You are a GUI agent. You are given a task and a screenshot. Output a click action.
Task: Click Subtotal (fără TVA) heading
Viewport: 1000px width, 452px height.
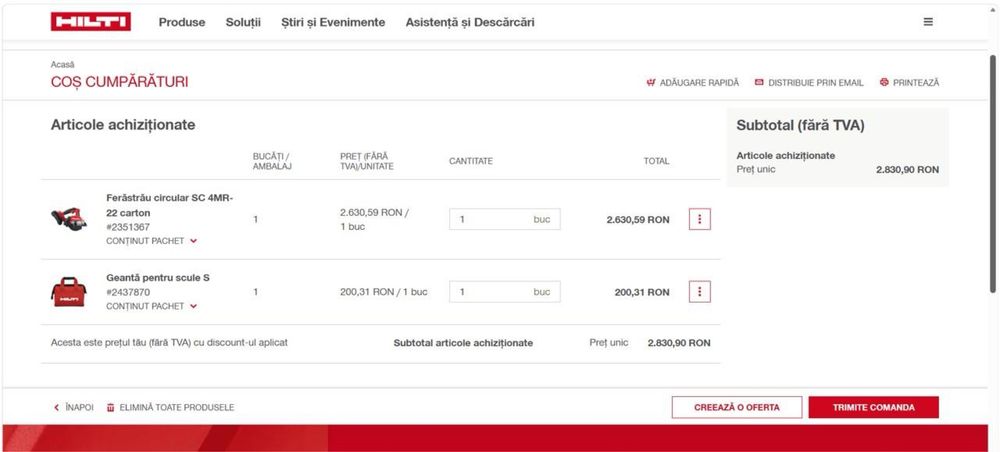(800, 126)
